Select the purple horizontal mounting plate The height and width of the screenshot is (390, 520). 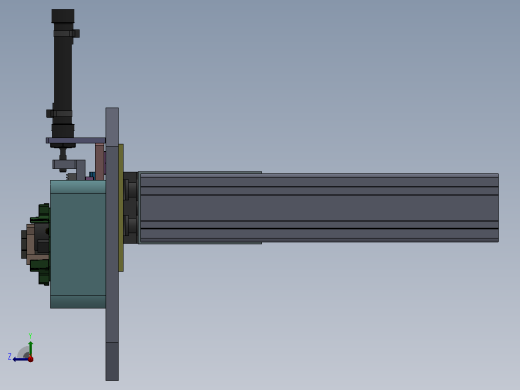coord(76,140)
